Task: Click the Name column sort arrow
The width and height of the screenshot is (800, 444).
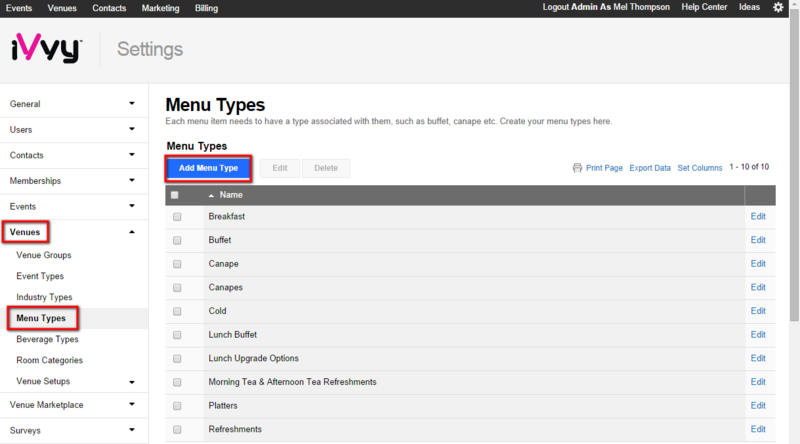Action: tap(211, 195)
